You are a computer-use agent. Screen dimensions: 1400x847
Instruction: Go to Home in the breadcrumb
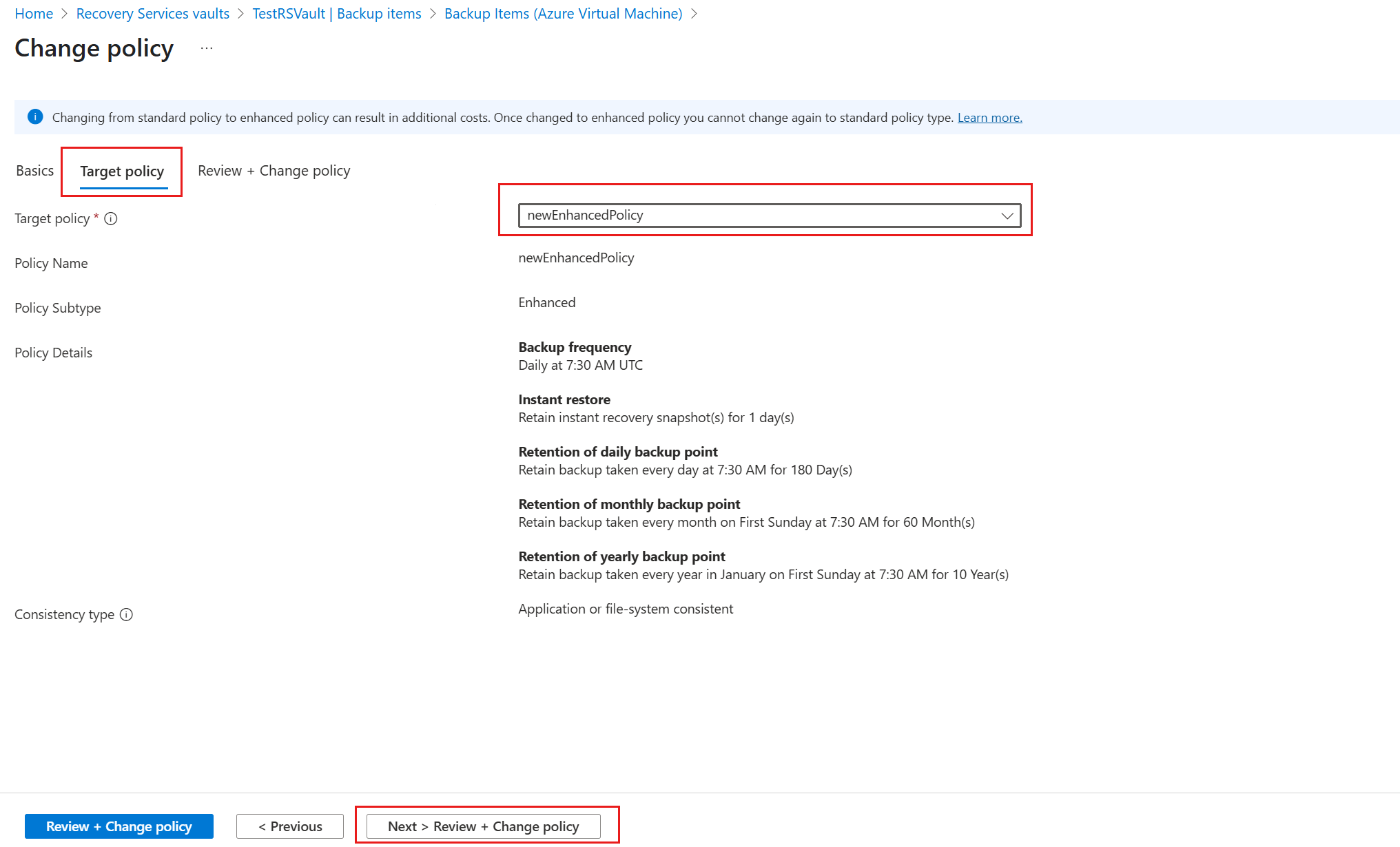coord(34,14)
